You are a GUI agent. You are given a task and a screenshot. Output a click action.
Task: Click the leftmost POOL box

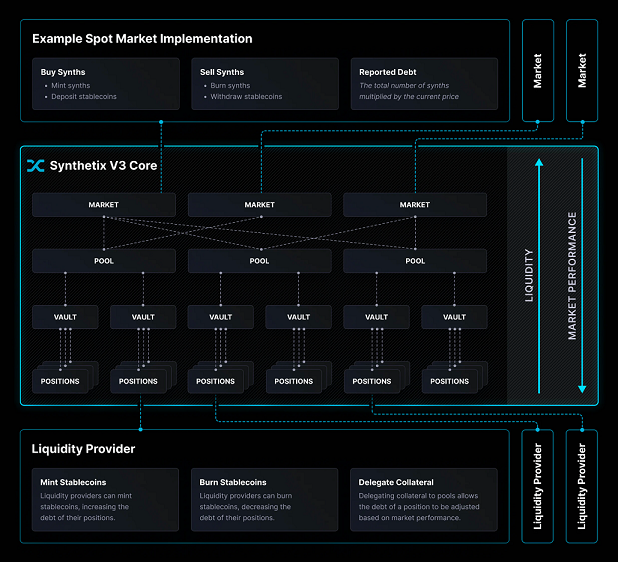click(104, 261)
